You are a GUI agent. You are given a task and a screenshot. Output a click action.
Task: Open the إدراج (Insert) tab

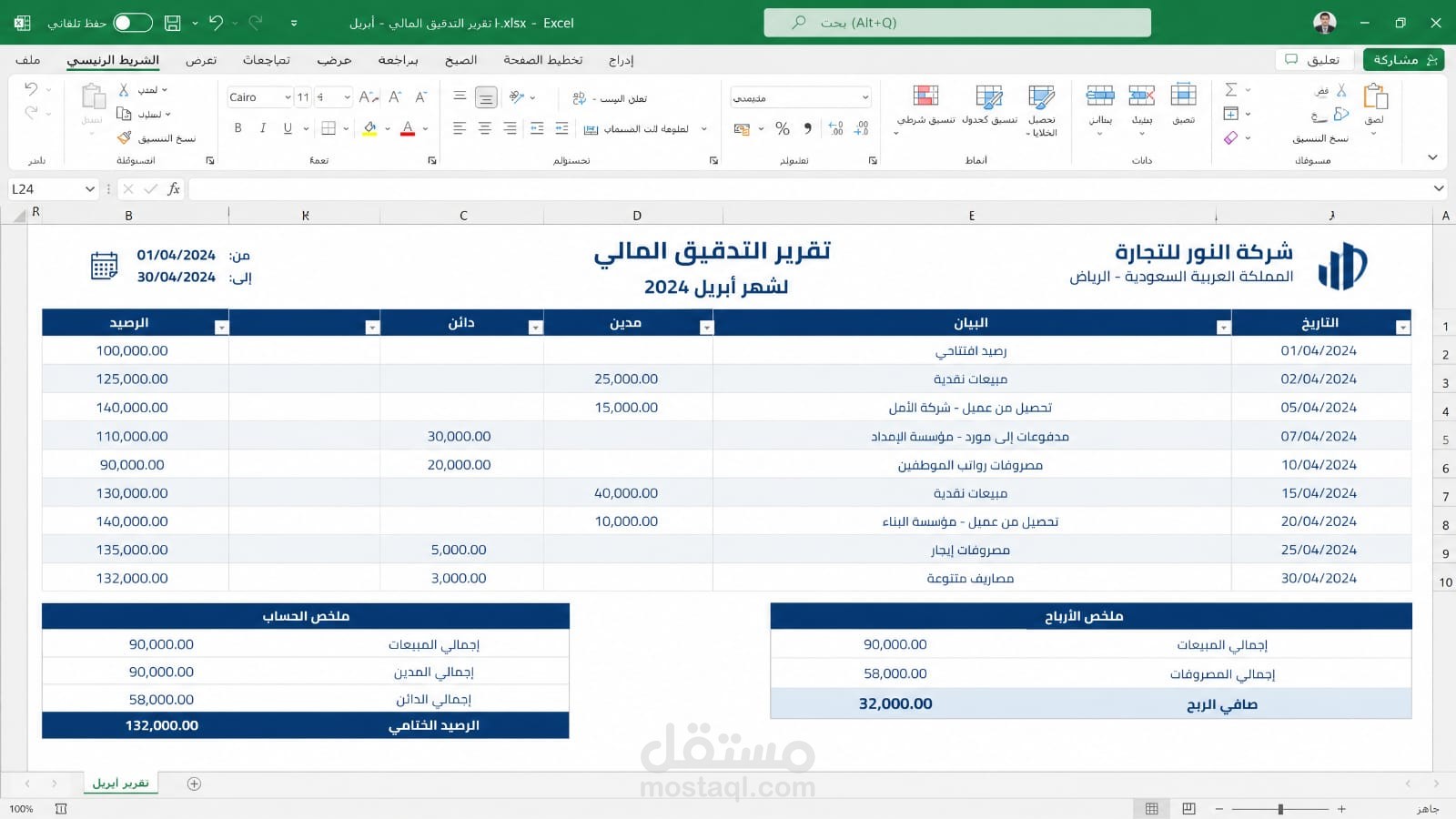click(x=622, y=60)
